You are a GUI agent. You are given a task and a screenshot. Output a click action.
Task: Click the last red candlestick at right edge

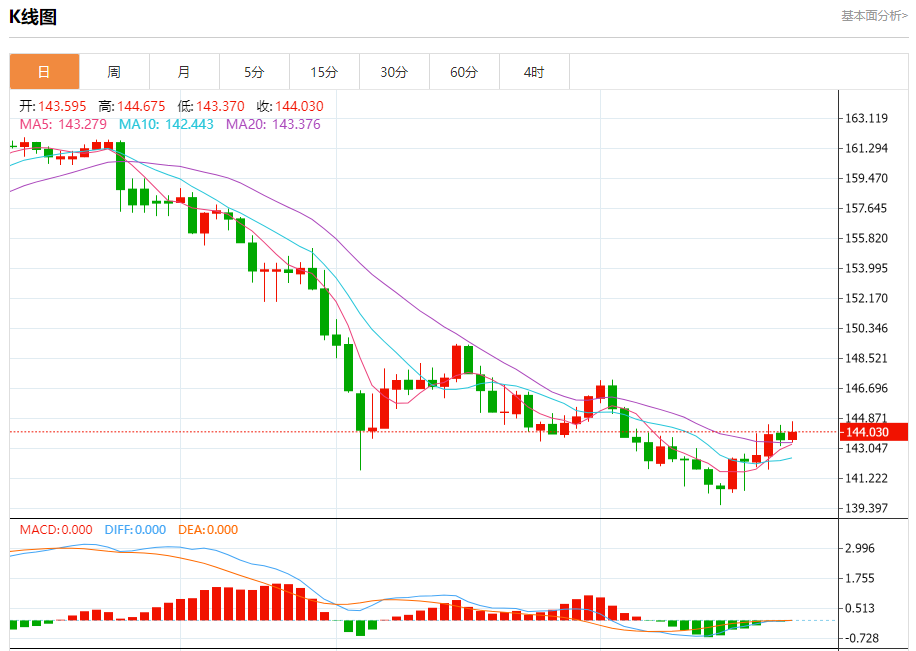click(793, 435)
